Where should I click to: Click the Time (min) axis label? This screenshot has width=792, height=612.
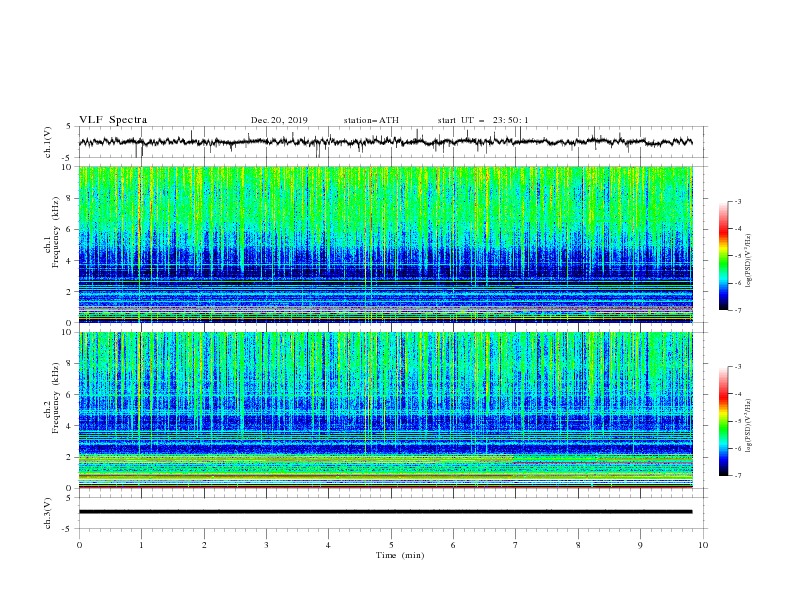(400, 555)
